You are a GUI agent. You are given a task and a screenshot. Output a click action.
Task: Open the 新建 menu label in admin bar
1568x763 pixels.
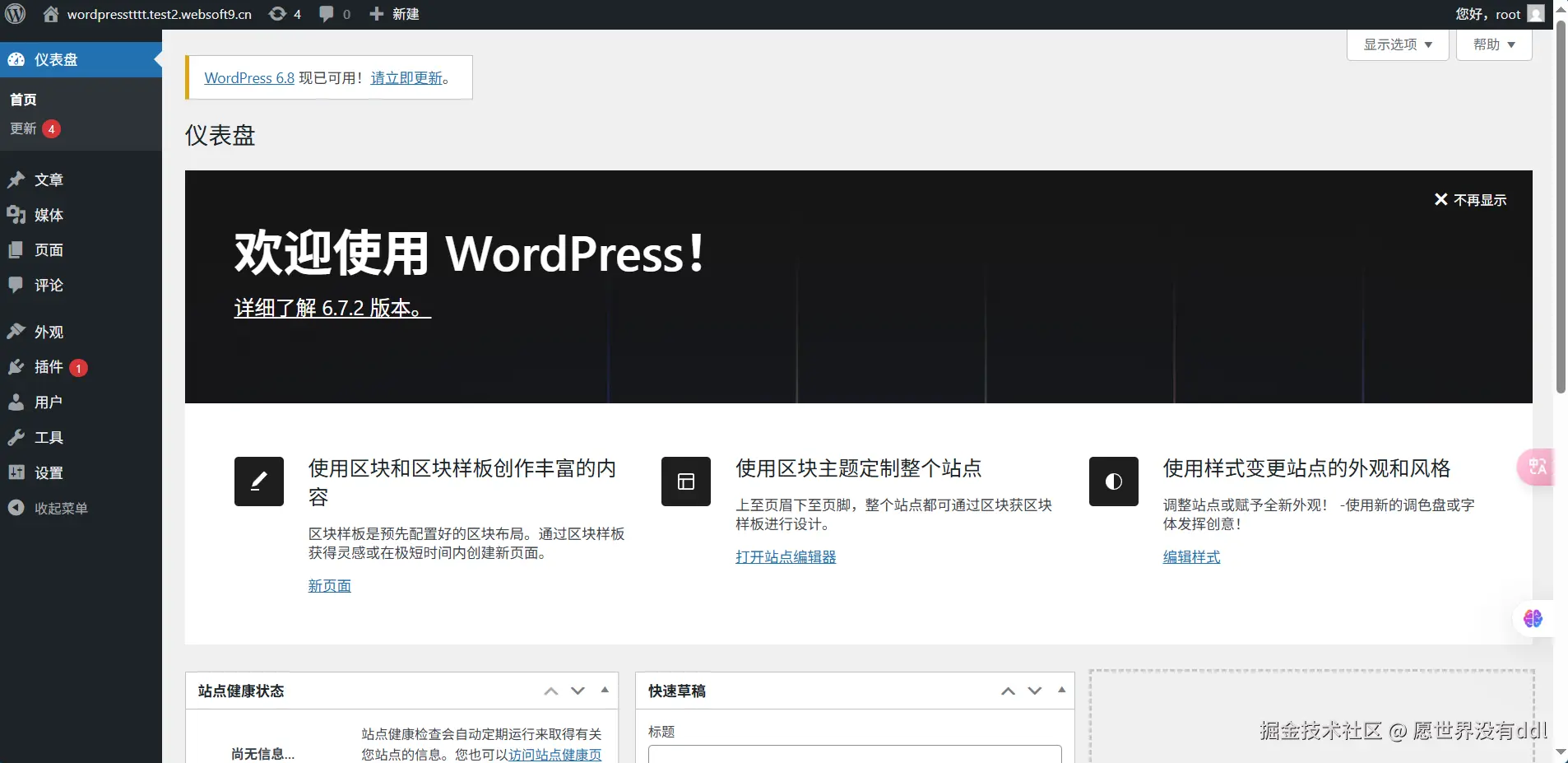[406, 14]
